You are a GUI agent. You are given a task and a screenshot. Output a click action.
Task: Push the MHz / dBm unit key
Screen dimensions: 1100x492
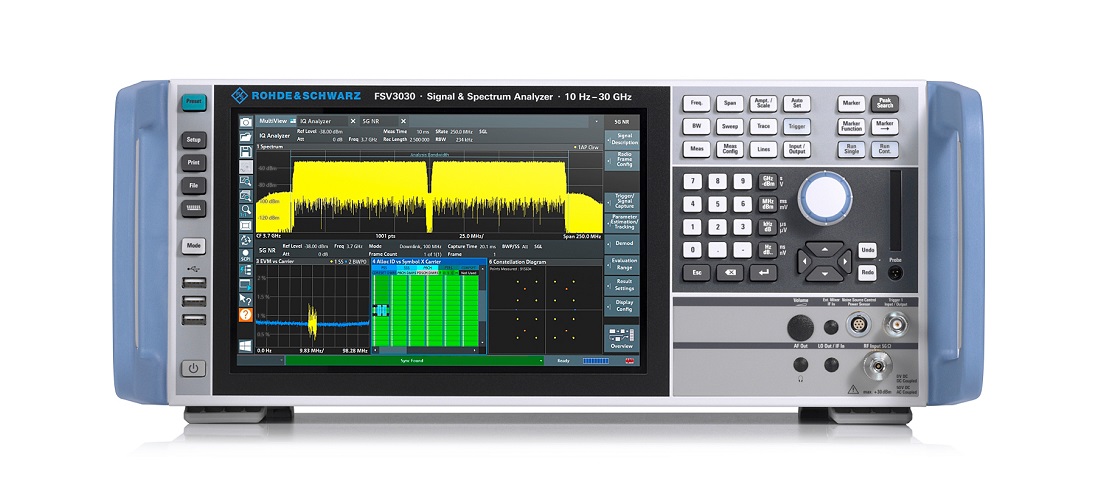tap(767, 204)
